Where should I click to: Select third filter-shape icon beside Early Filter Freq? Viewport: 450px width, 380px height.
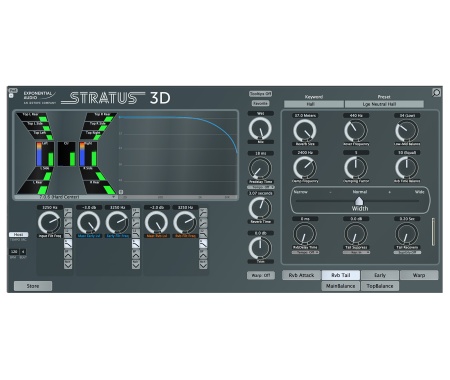136,233
